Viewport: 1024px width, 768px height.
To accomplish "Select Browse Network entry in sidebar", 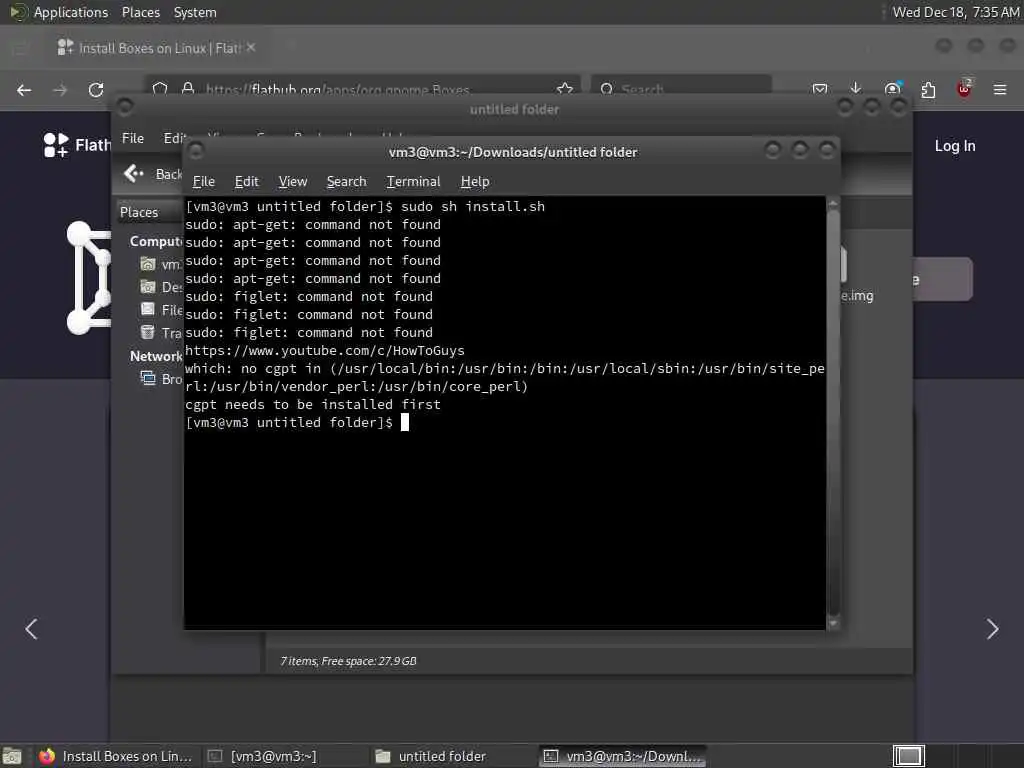I will pos(161,379).
